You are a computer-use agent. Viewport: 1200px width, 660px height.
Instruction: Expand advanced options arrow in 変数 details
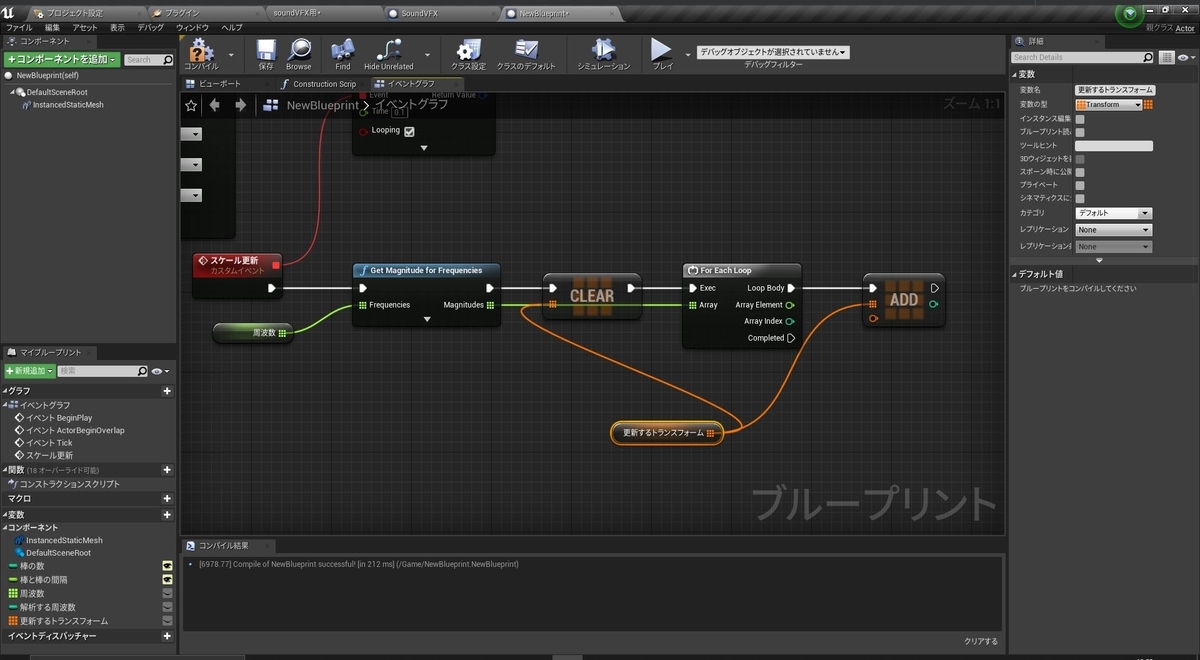(x=1099, y=261)
